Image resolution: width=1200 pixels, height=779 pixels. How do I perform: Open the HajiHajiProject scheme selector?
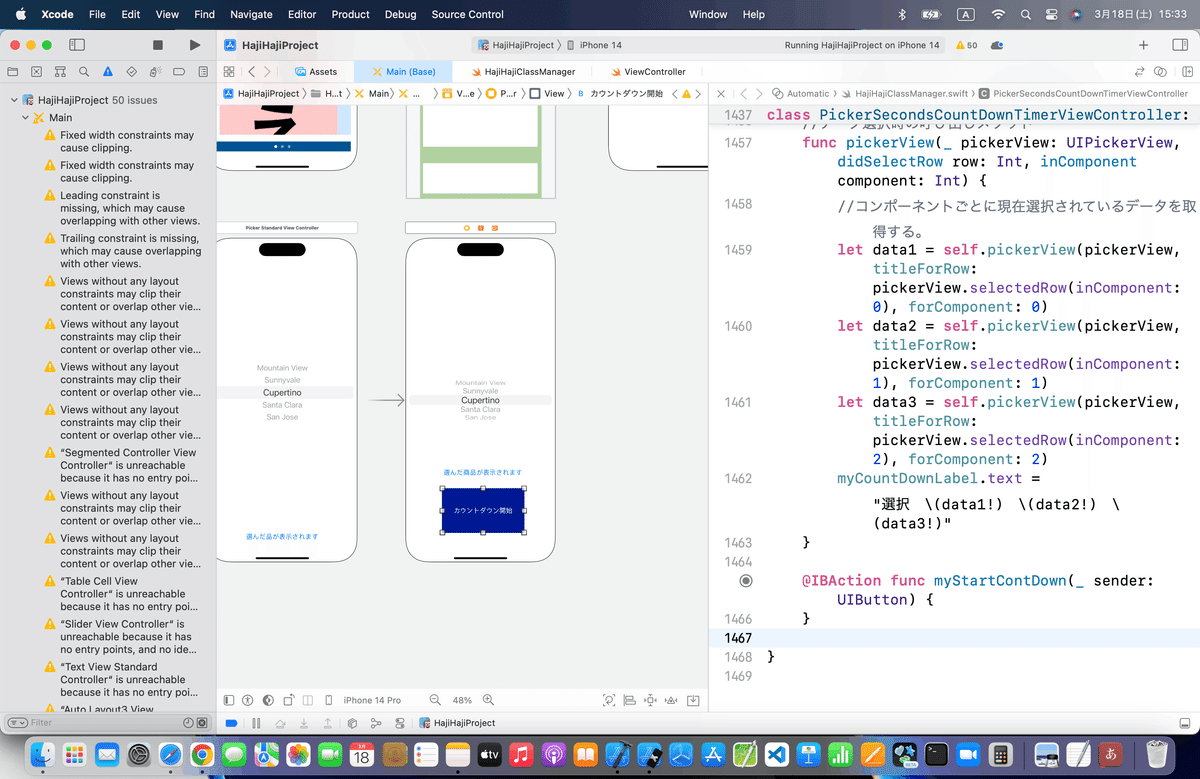[x=514, y=45]
